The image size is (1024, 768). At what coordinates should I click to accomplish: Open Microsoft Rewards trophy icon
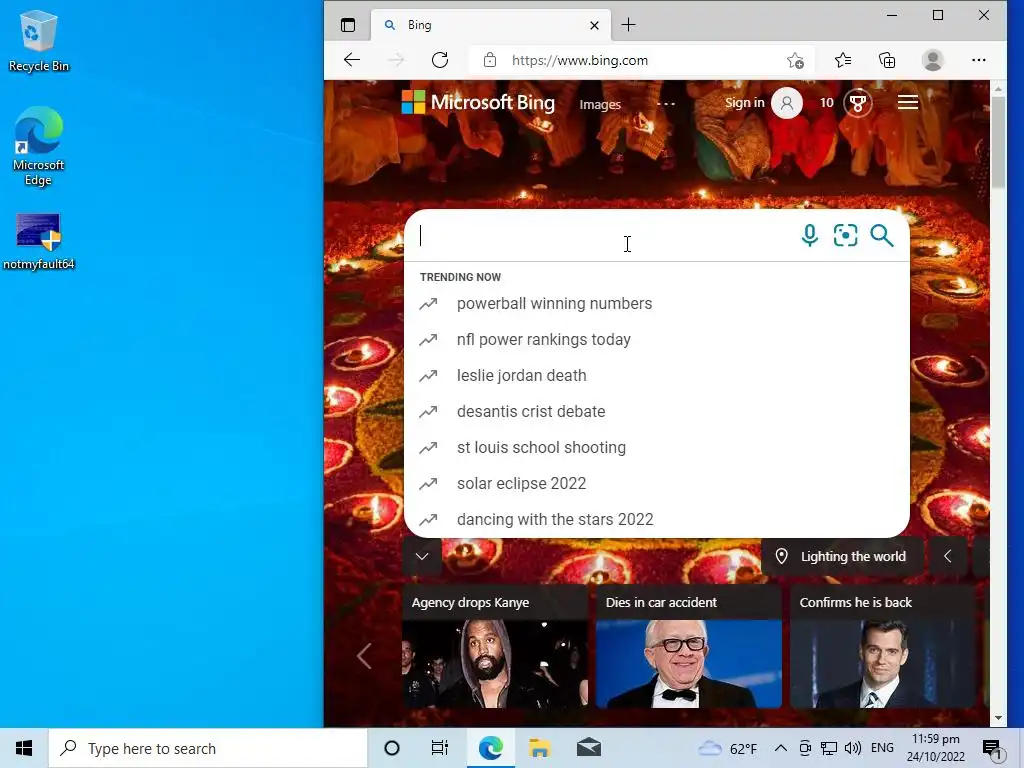[858, 103]
